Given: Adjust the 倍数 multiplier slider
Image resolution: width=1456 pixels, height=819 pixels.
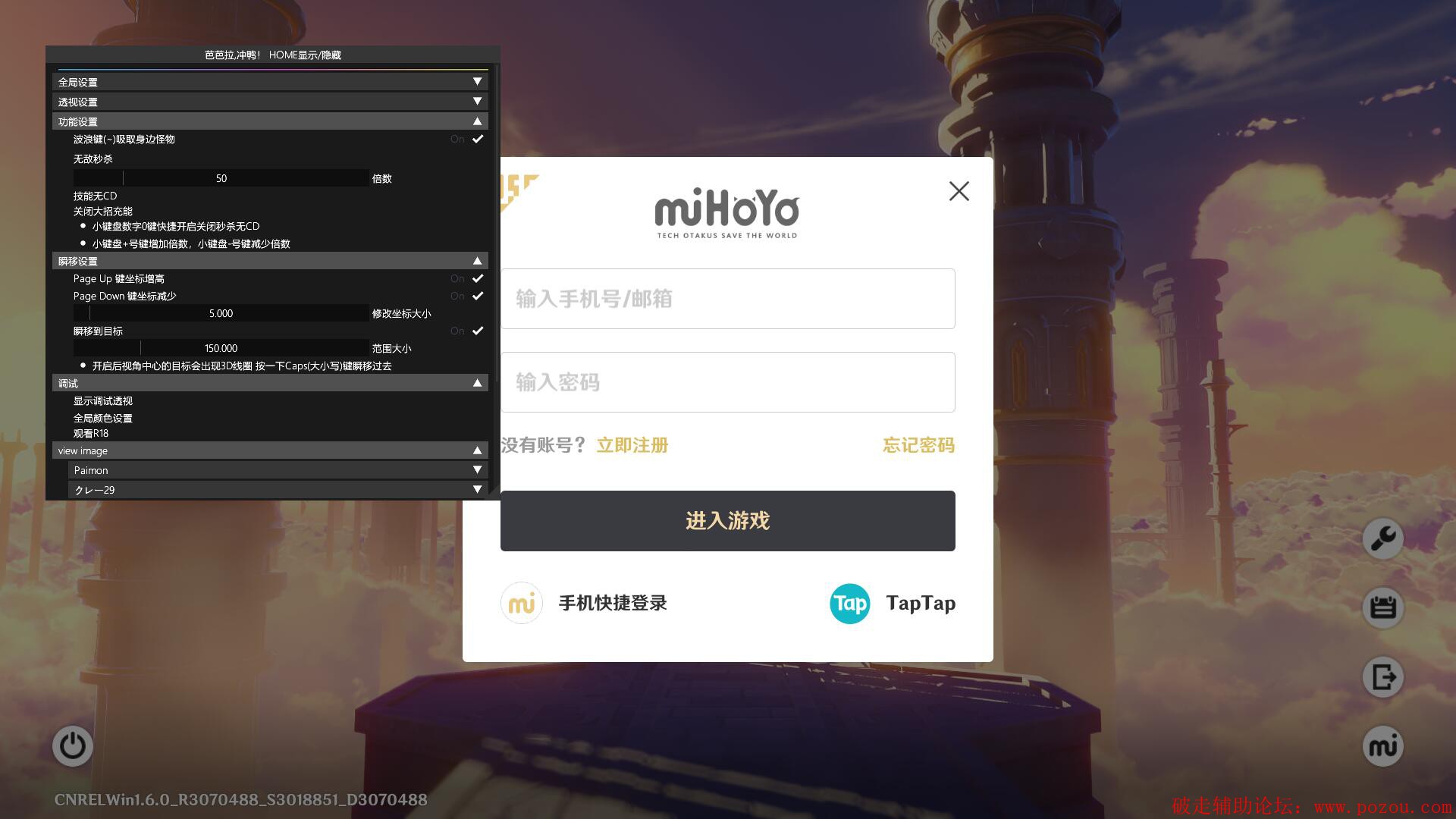Looking at the screenshot, I should (x=221, y=179).
